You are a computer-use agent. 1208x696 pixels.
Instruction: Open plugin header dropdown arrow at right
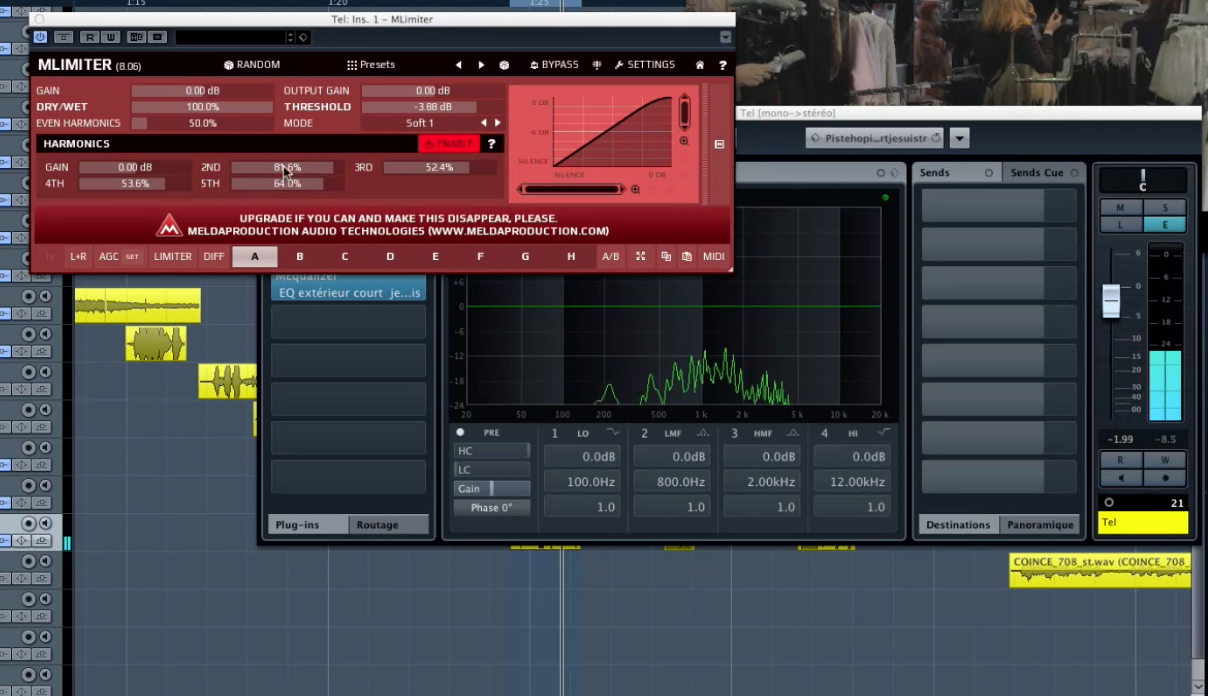tap(726, 37)
